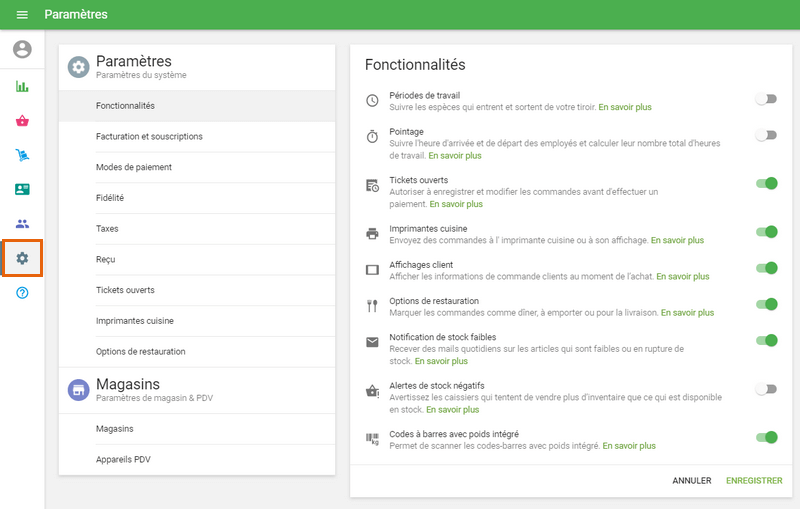Image resolution: width=800 pixels, height=509 pixels.
Task: Enable the Périodes de travail toggle
Action: pyautogui.click(x=766, y=99)
